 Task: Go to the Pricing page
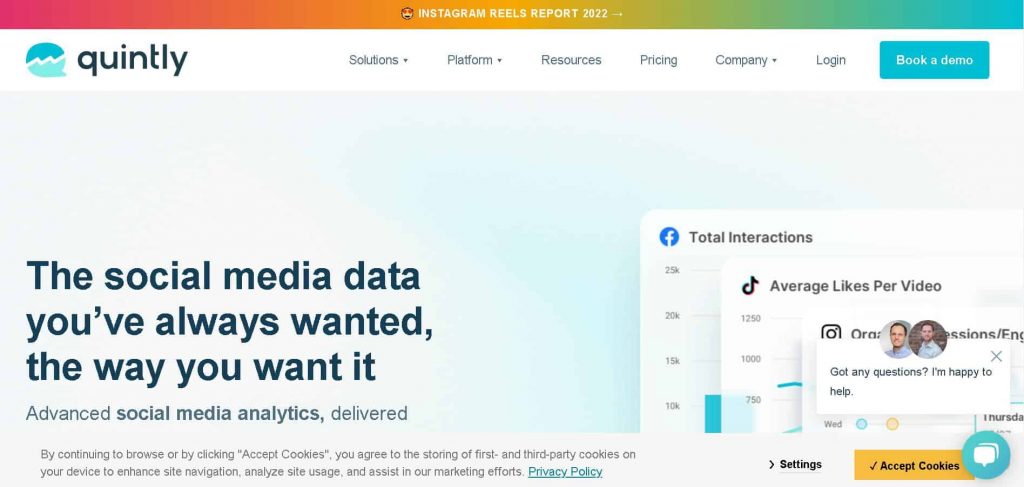click(658, 60)
